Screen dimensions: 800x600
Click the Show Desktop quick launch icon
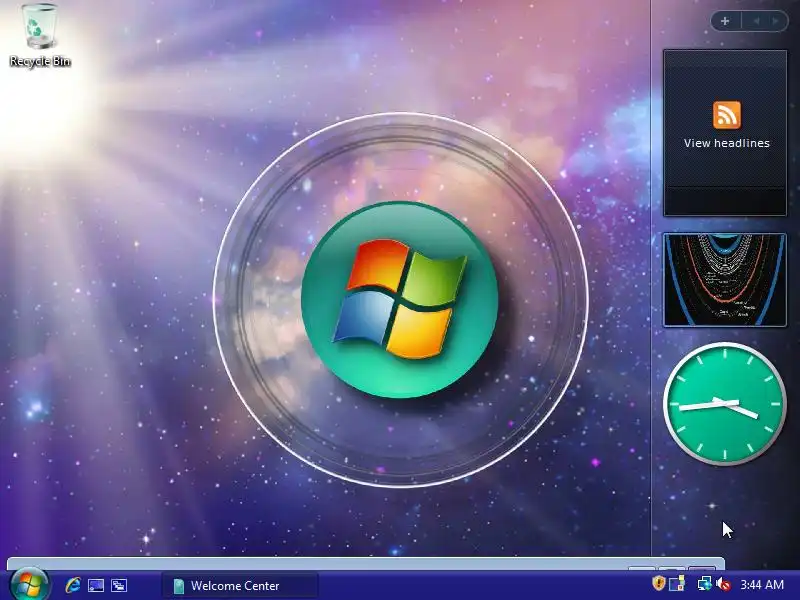[96, 585]
